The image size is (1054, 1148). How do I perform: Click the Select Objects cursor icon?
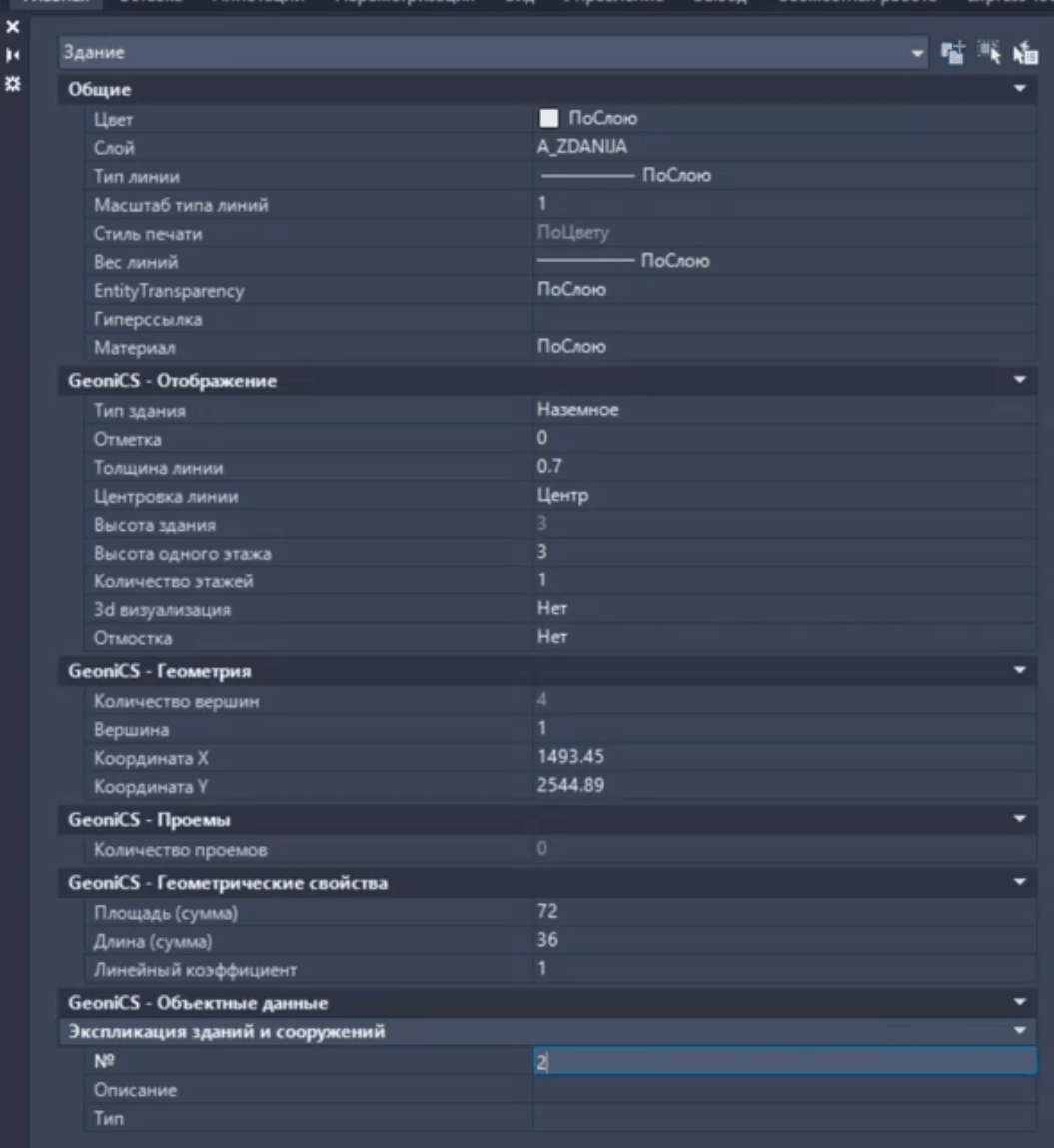(x=989, y=53)
